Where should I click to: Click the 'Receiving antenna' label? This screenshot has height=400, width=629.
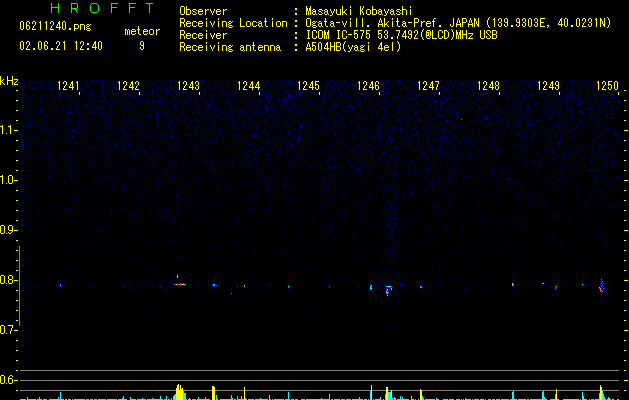coord(230,47)
